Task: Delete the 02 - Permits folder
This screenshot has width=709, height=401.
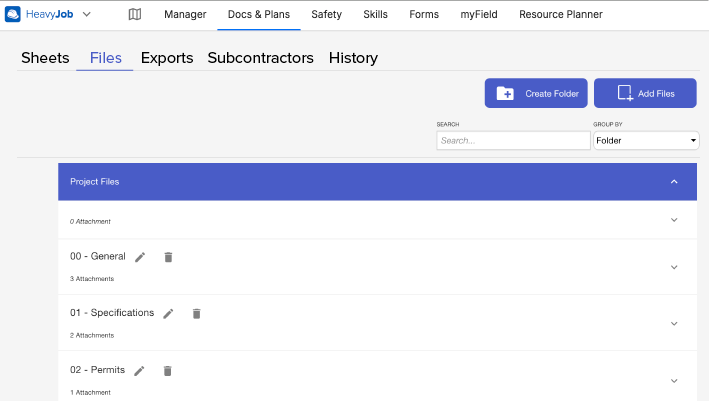Action: click(x=168, y=370)
